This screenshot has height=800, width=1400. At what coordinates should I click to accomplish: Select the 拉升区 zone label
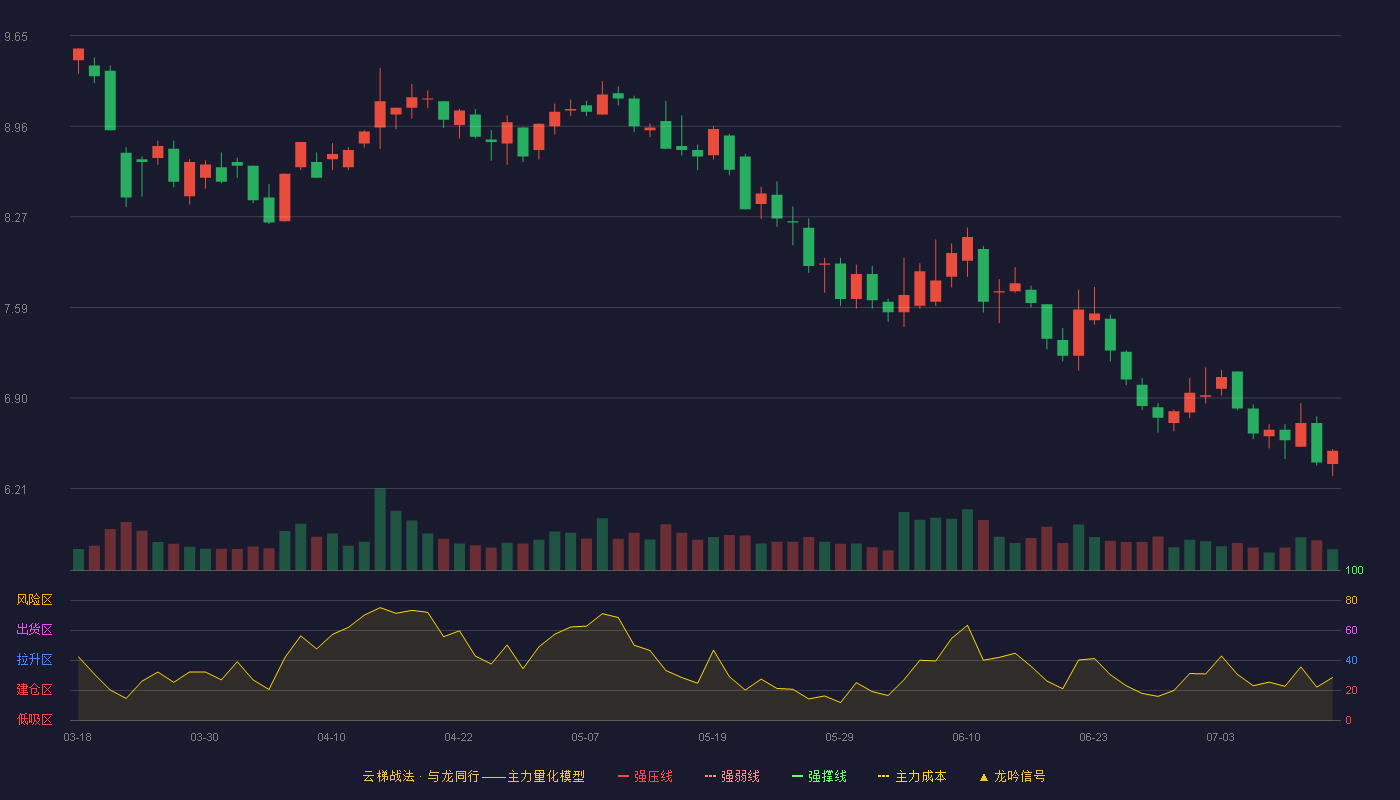click(x=34, y=660)
